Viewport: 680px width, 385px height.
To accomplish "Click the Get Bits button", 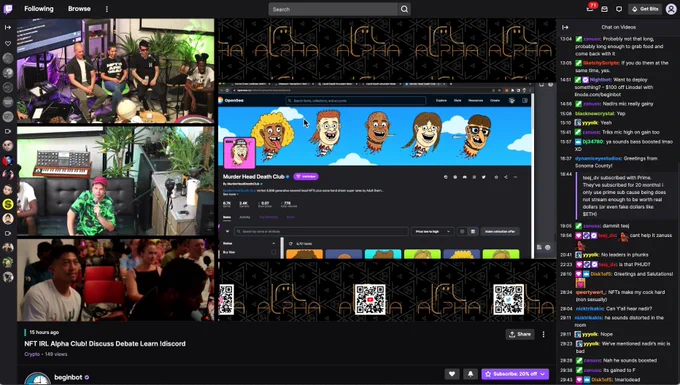I will click(x=645, y=9).
